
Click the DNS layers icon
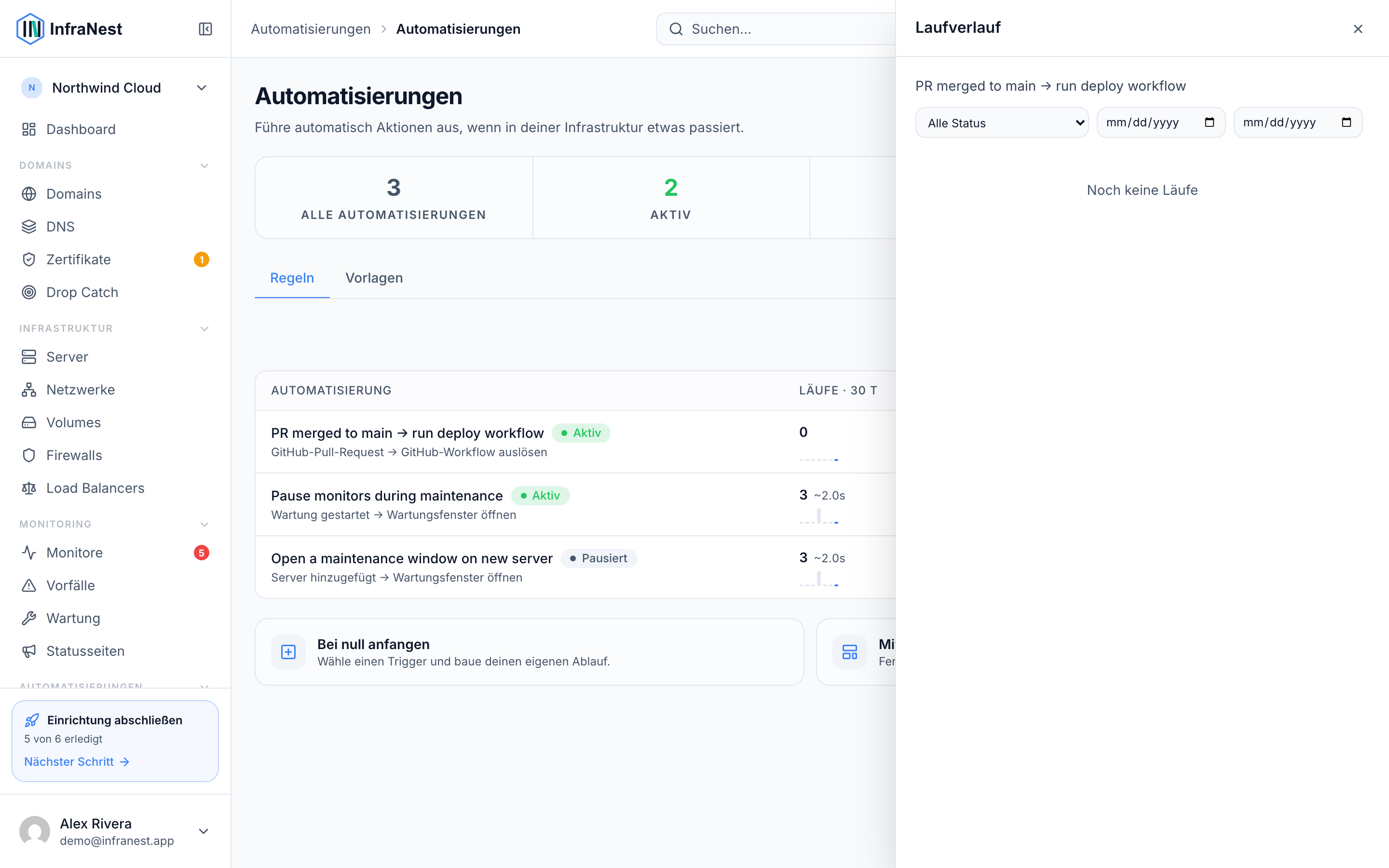29,227
